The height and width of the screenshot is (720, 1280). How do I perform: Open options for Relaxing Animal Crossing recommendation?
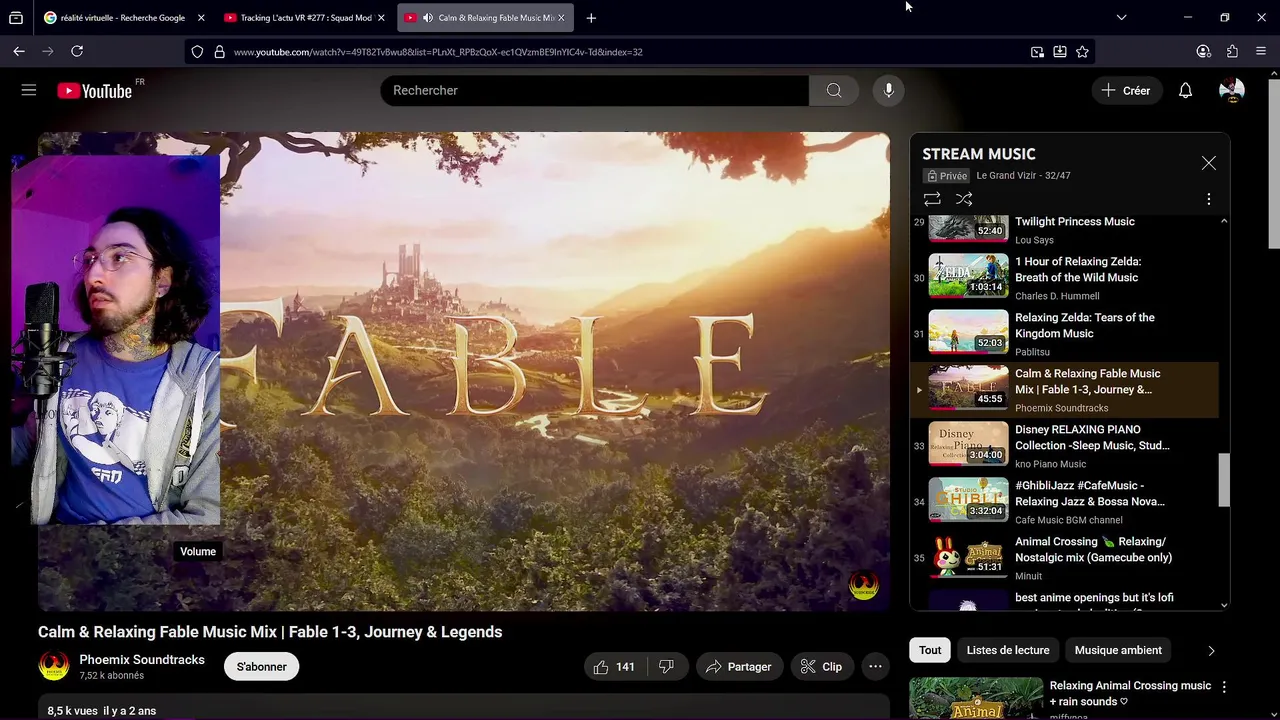[1224, 687]
